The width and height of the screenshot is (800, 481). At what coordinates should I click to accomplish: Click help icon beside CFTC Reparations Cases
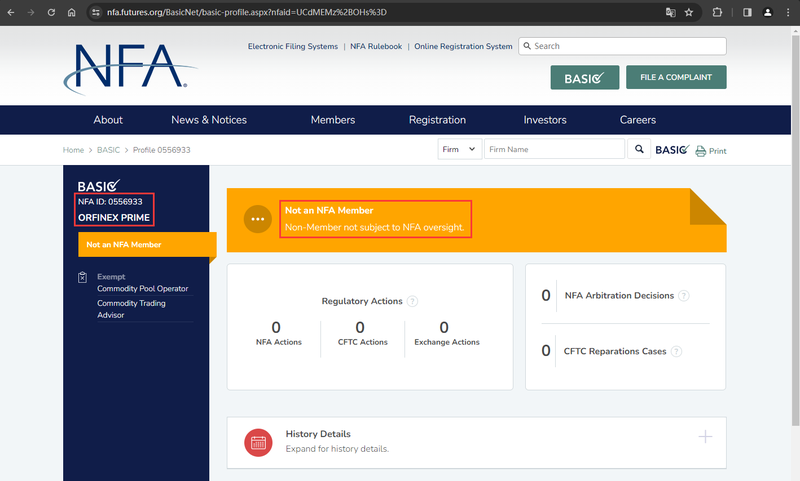click(677, 351)
